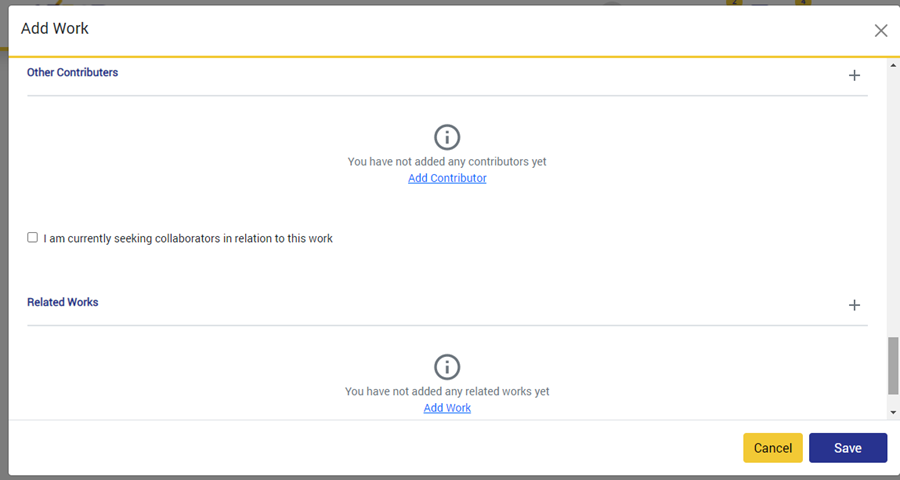This screenshot has height=480, width=900.
Task: Open the Add Contributor link
Action: (x=447, y=178)
